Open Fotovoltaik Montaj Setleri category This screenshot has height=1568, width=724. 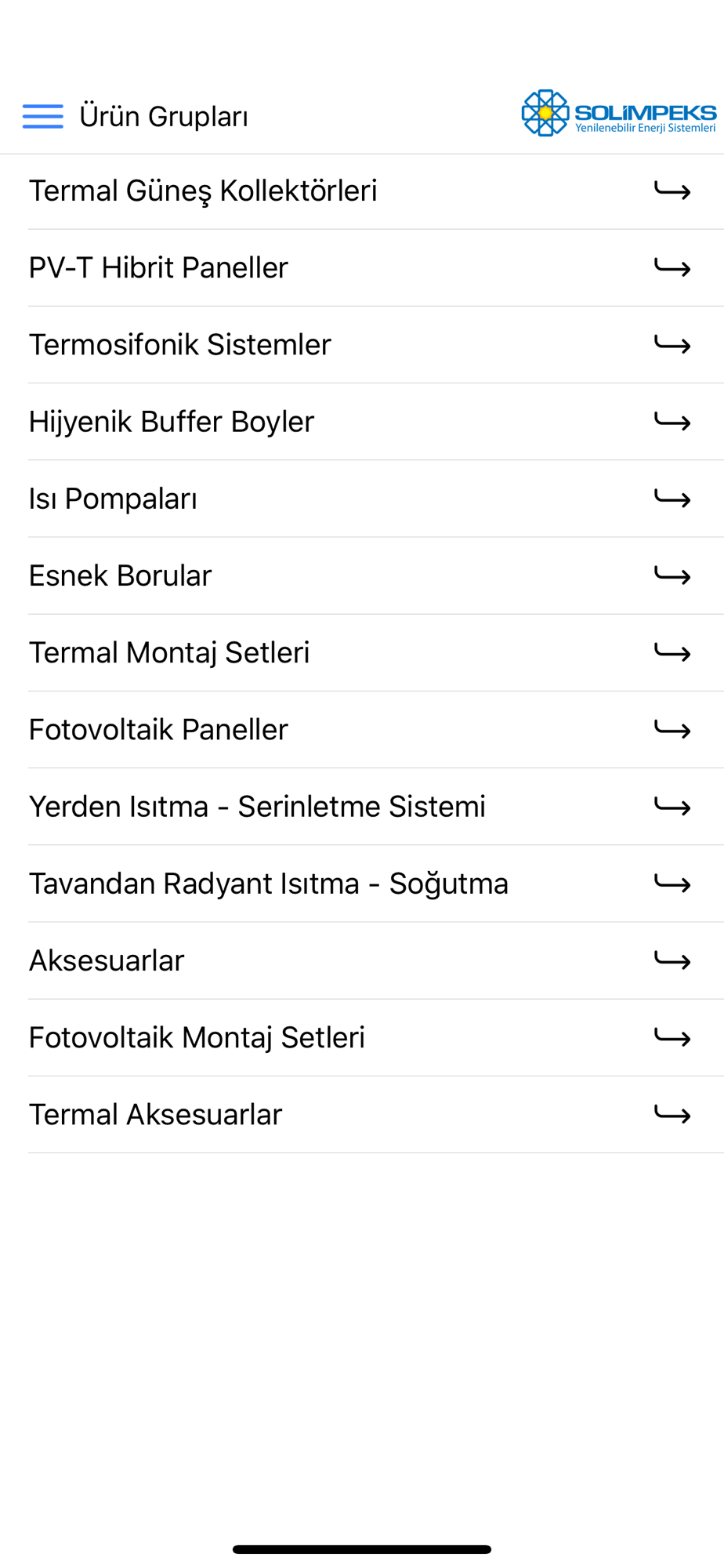click(x=197, y=1038)
